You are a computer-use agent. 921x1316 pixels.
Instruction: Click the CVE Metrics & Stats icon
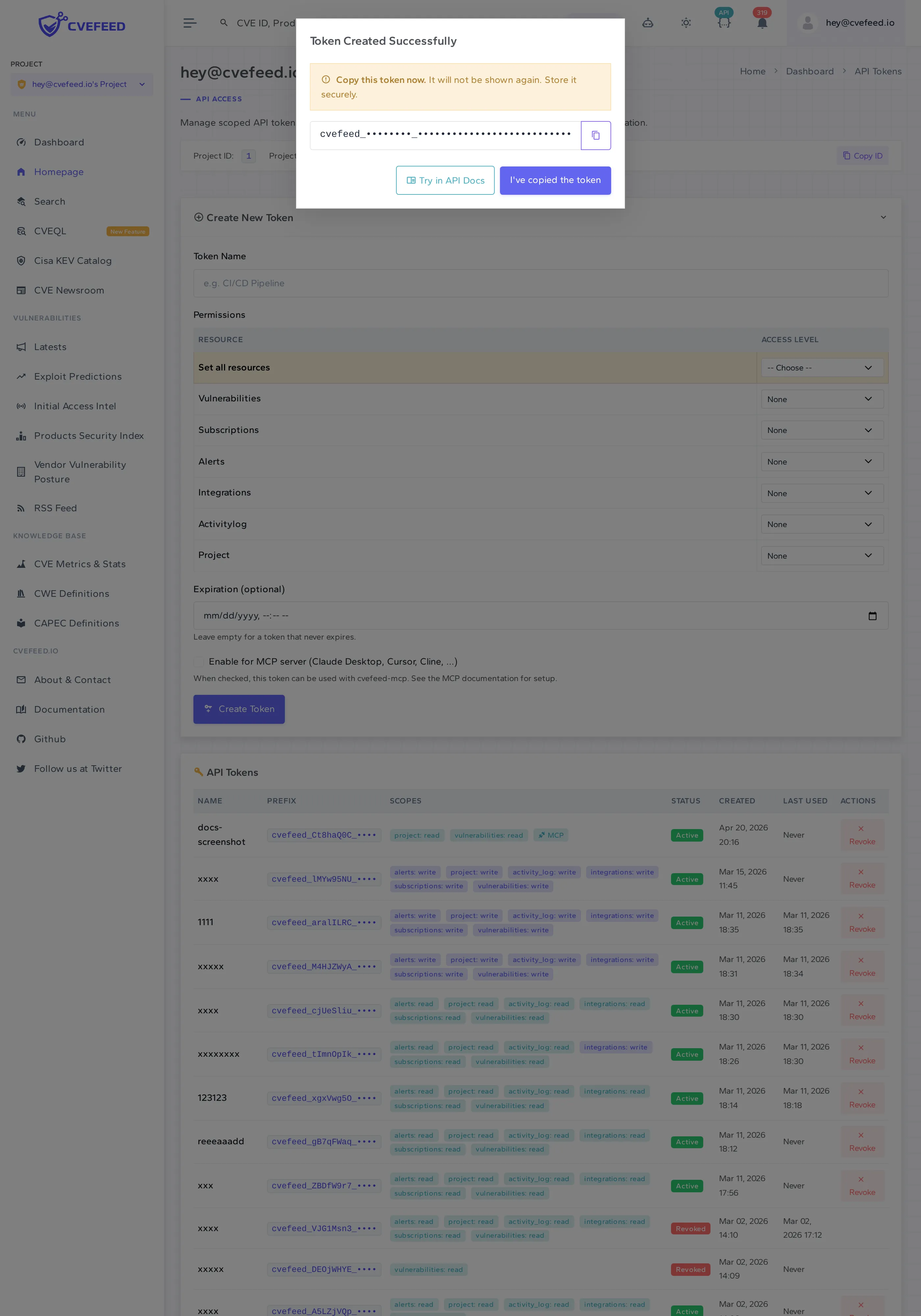click(21, 564)
